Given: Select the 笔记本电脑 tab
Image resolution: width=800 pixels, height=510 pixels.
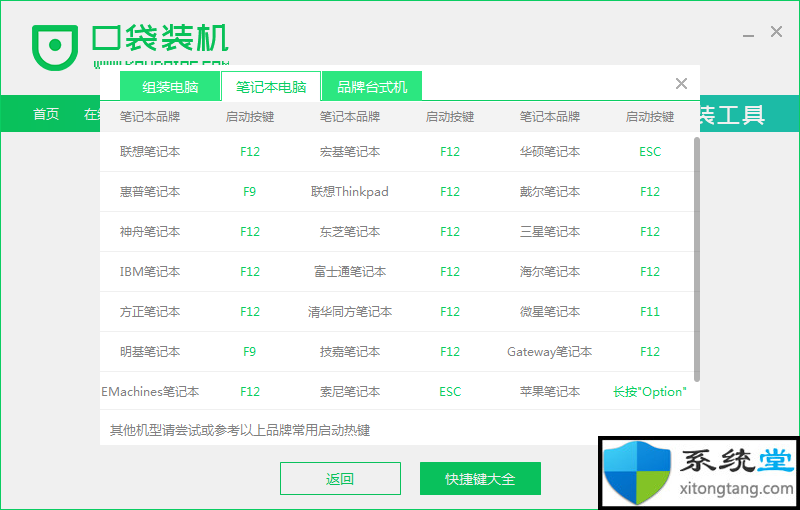Looking at the screenshot, I should click(271, 87).
